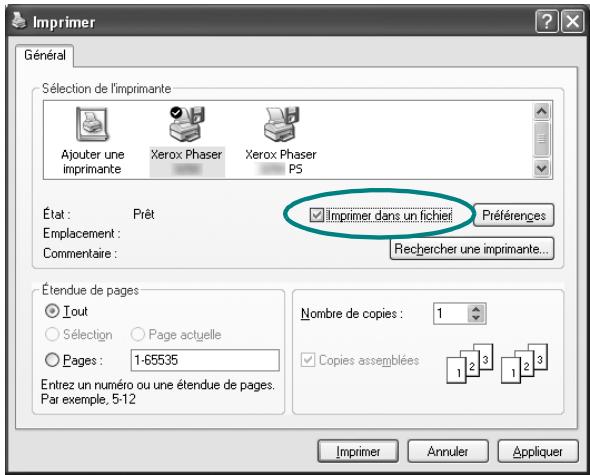Viewport: 590px width, 475px height.
Task: Click the État label
Action: 57,214
